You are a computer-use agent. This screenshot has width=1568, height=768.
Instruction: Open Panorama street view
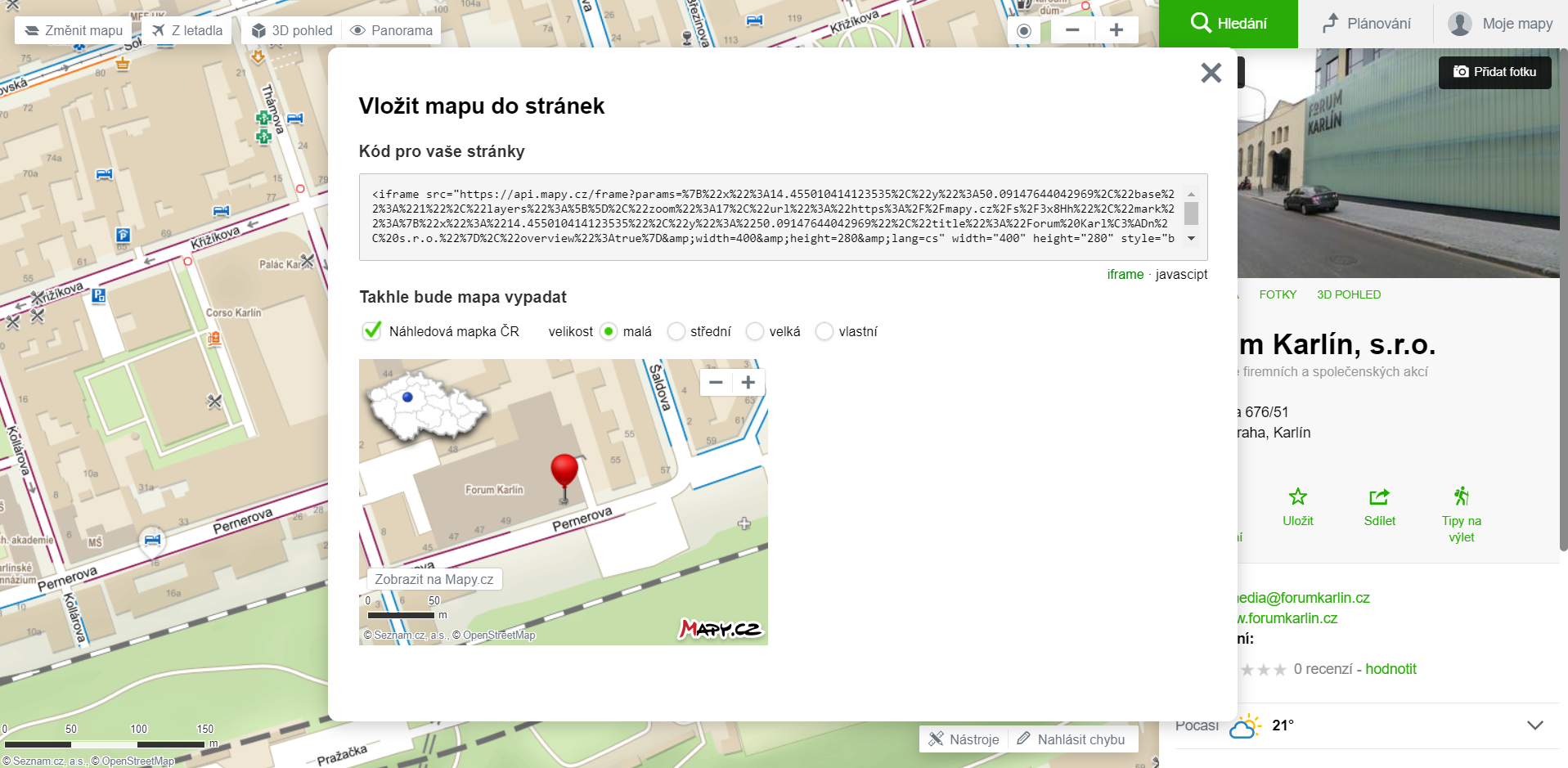(391, 30)
